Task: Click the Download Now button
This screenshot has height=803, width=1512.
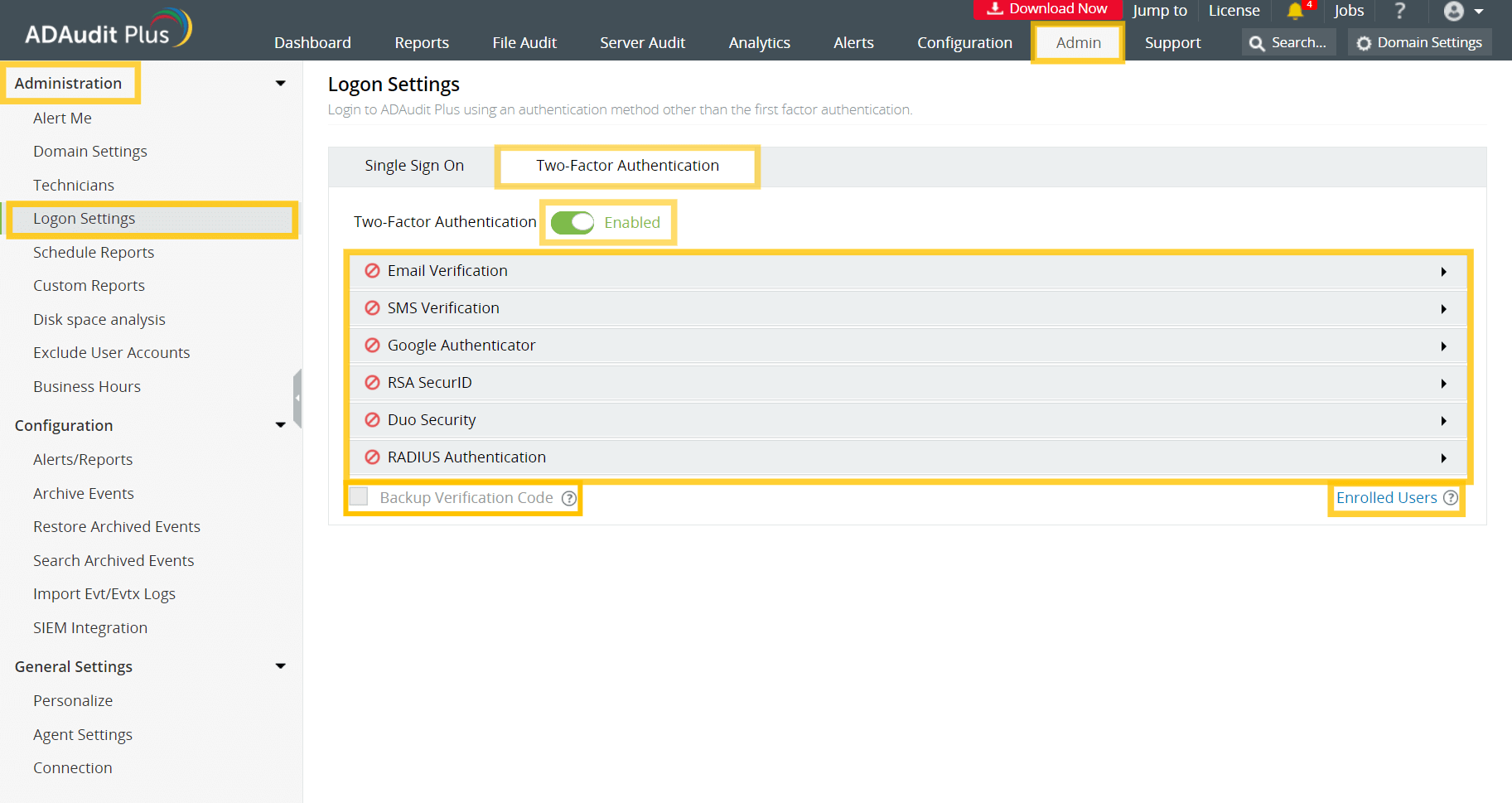Action: (x=1048, y=9)
